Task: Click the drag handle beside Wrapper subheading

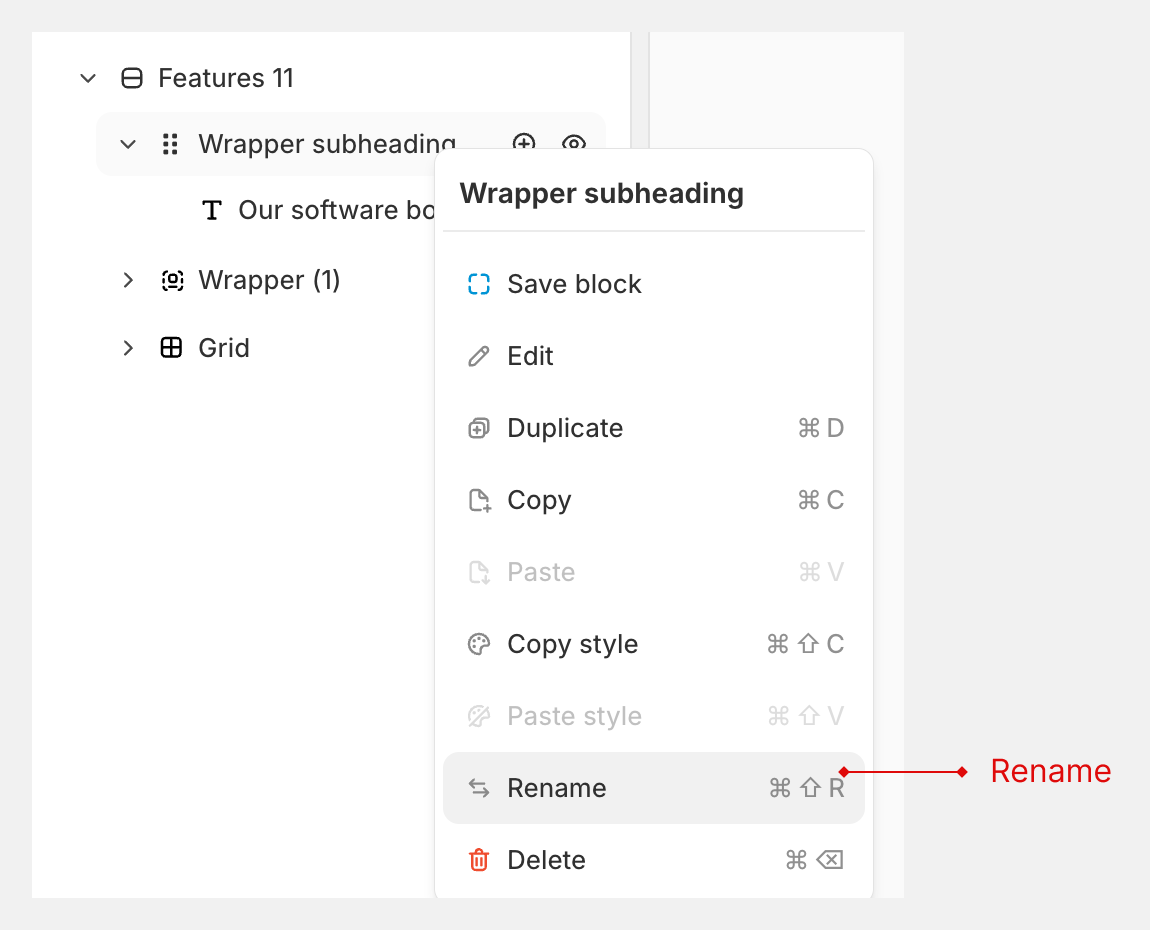Action: tap(170, 144)
